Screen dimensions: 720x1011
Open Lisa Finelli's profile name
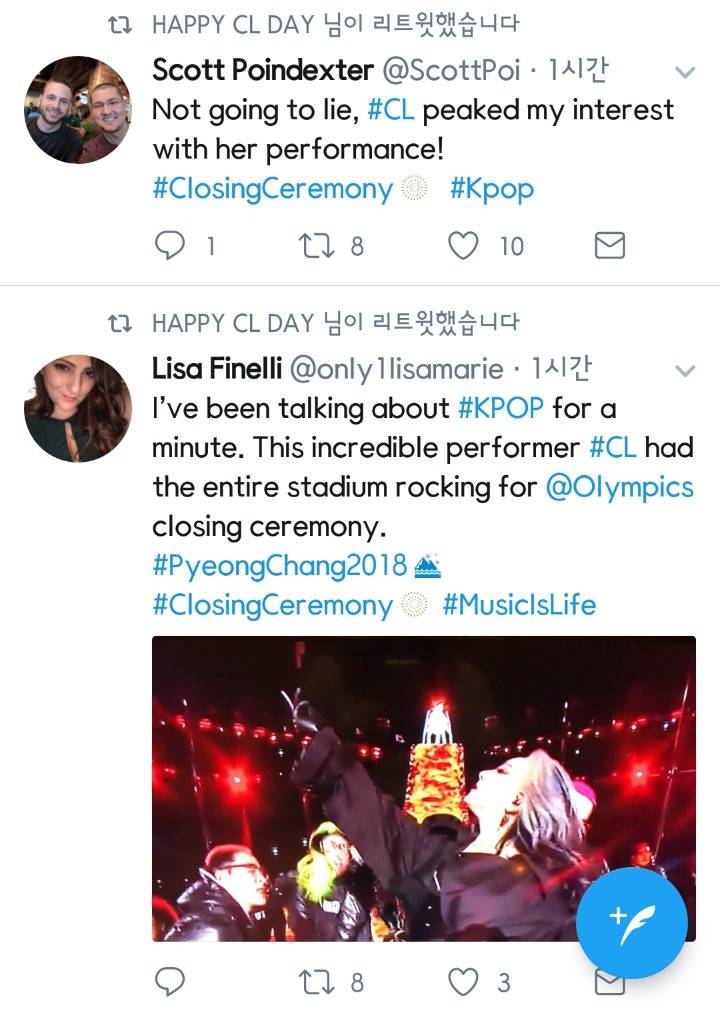(216, 369)
